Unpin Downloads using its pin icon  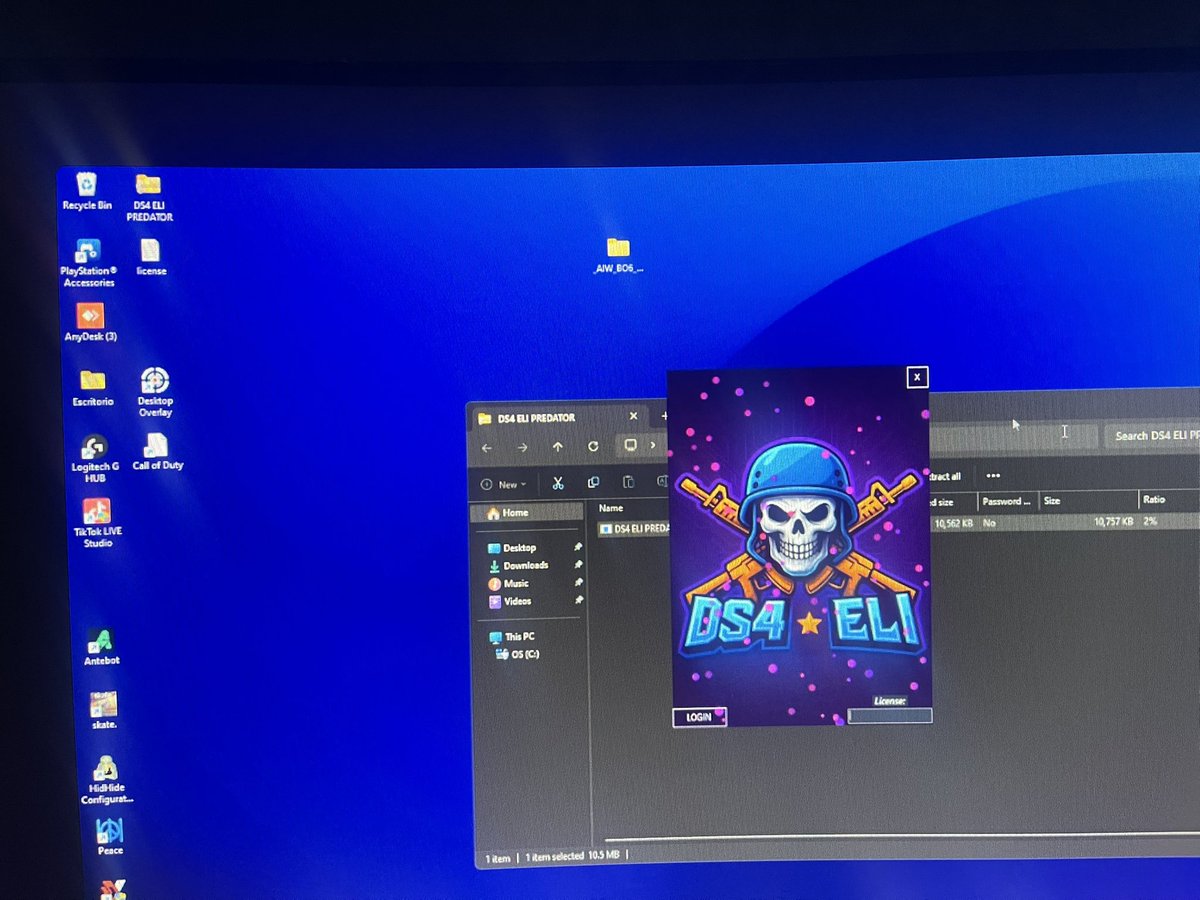(578, 565)
